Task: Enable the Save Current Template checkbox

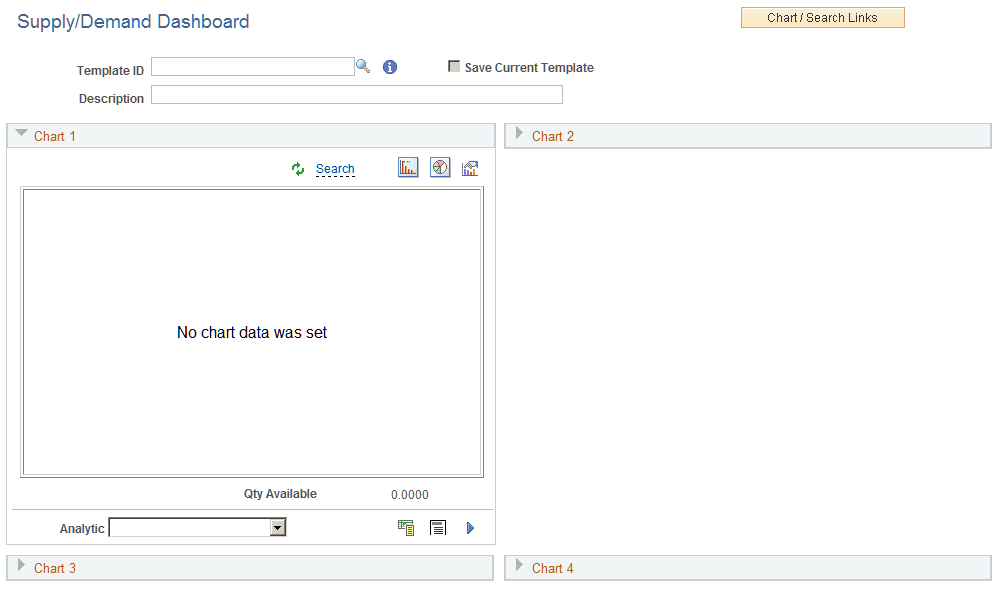Action: click(454, 66)
